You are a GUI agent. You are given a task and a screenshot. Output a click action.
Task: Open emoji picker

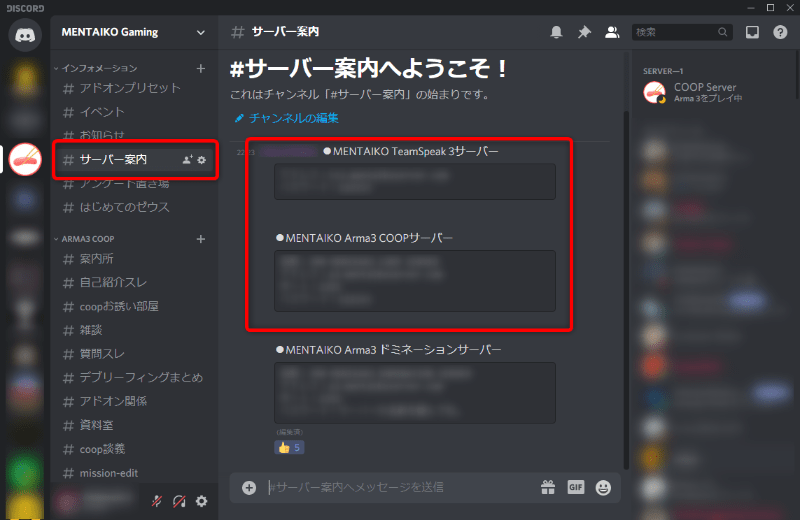point(603,488)
